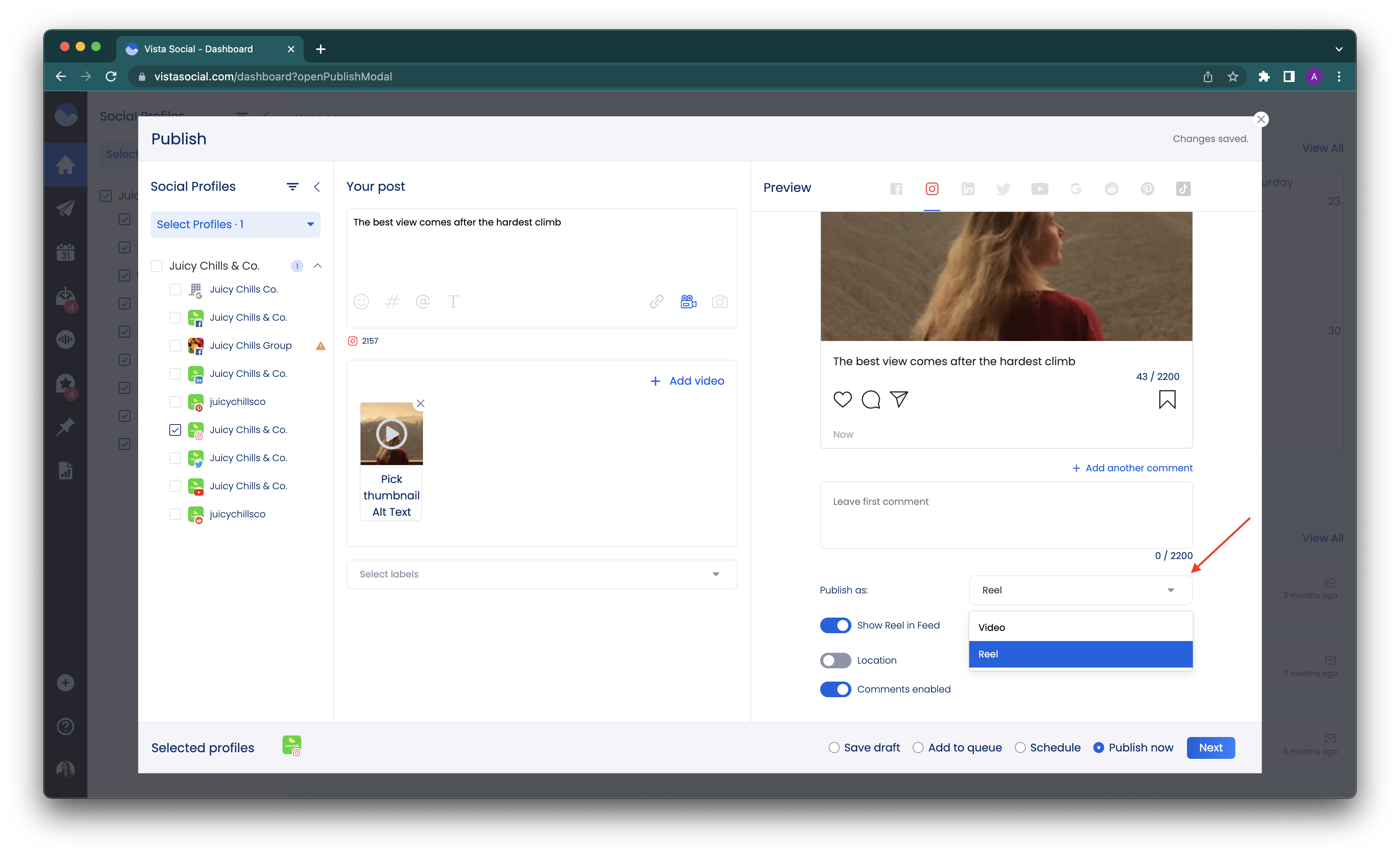This screenshot has width=1400, height=856.
Task: Select Save draft radio option
Action: (833, 748)
